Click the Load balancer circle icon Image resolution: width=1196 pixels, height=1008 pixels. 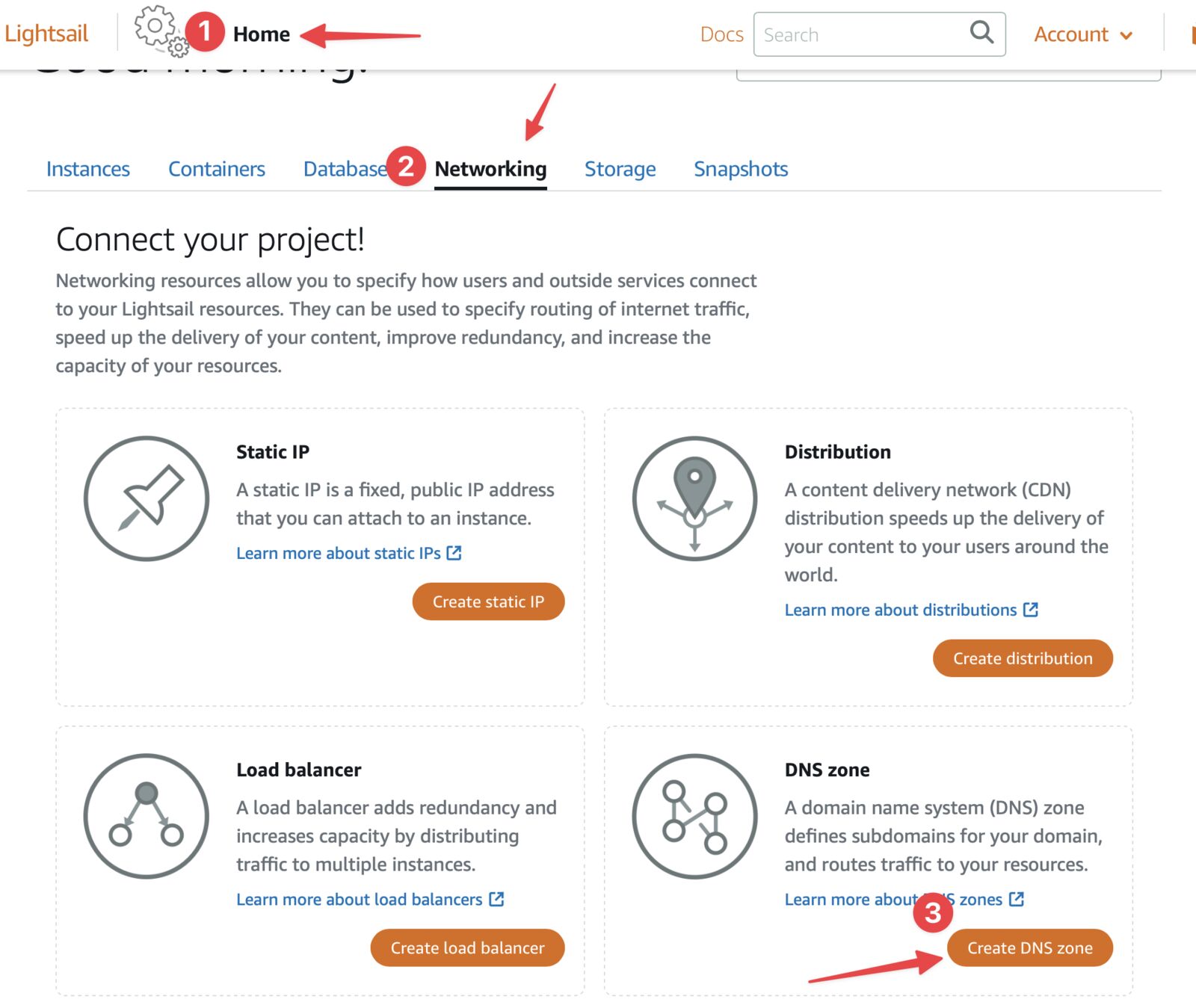pos(147,816)
